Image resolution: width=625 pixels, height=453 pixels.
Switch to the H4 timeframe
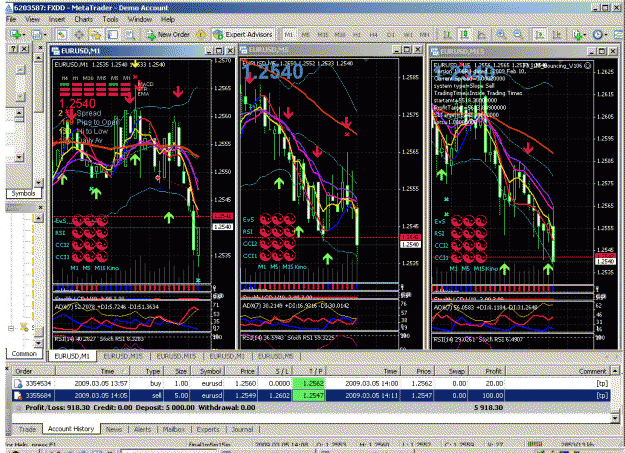click(373, 35)
